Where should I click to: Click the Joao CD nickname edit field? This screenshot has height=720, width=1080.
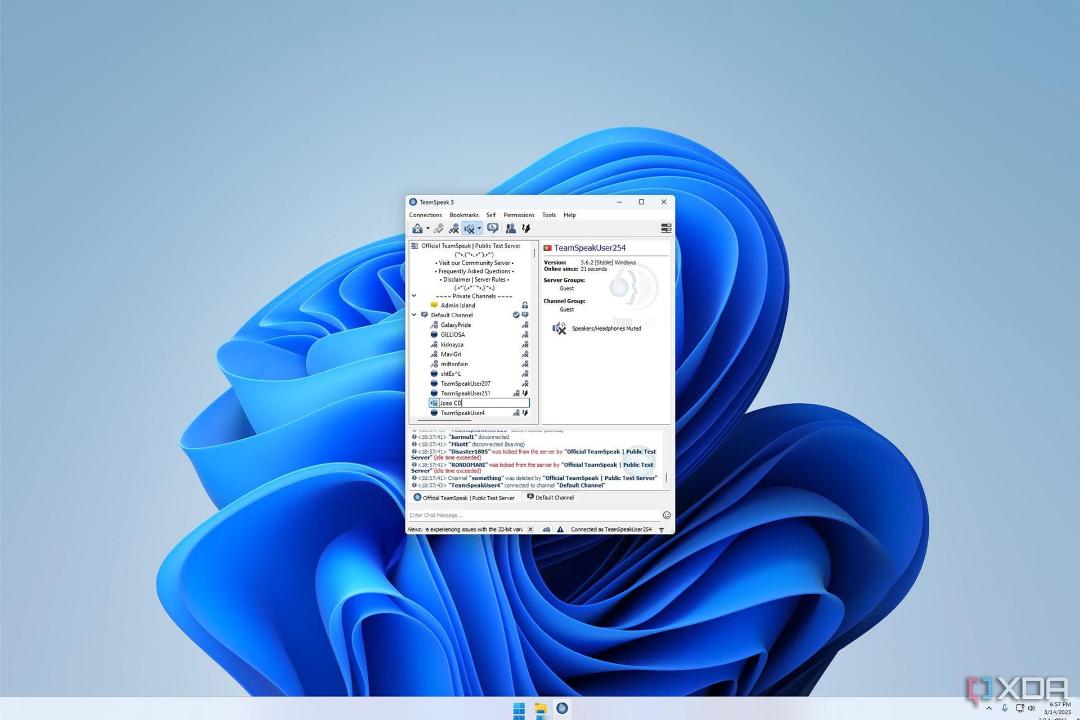484,403
